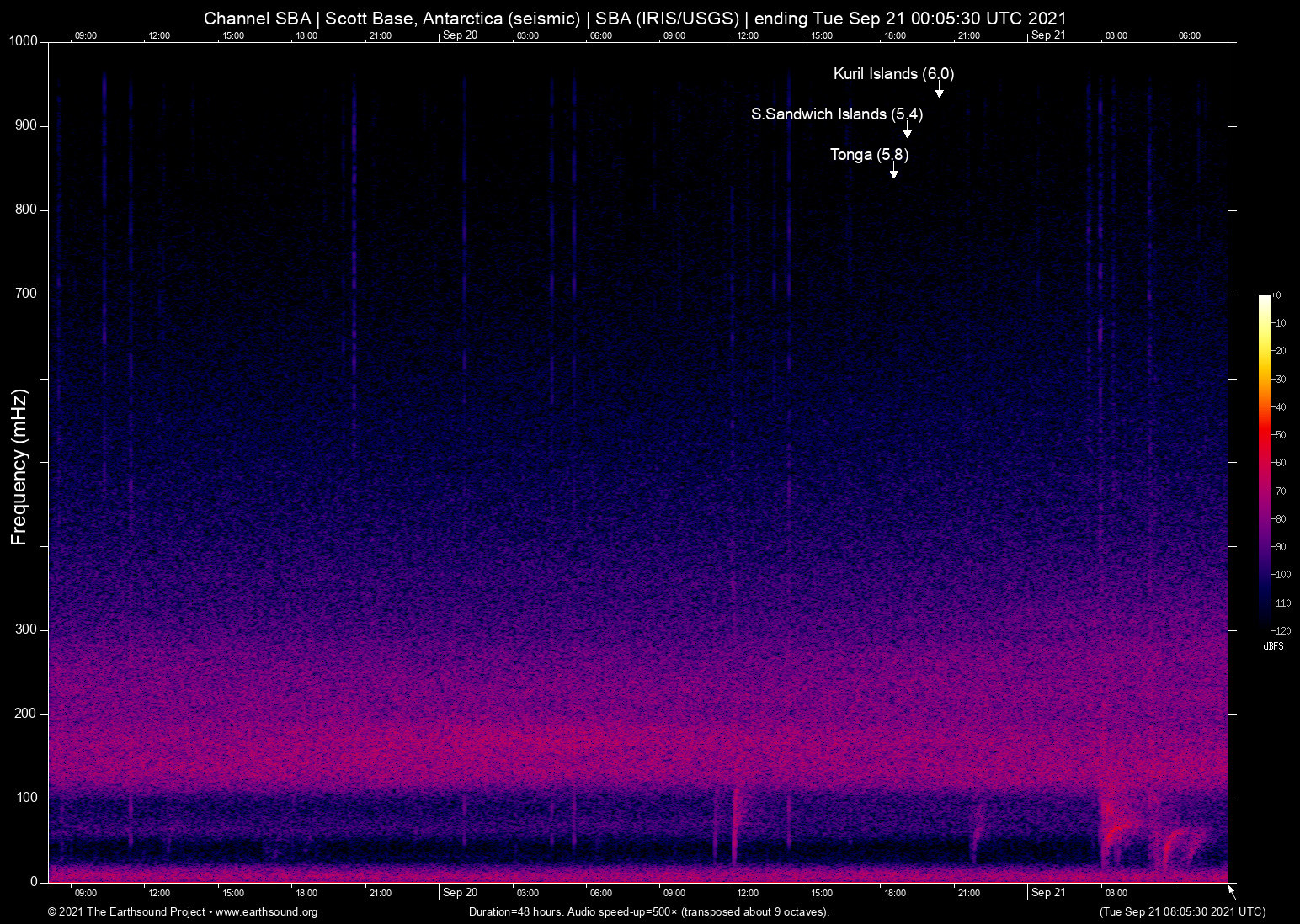Click the 1000 tick on frequency axis
1300x924 pixels.
point(23,41)
